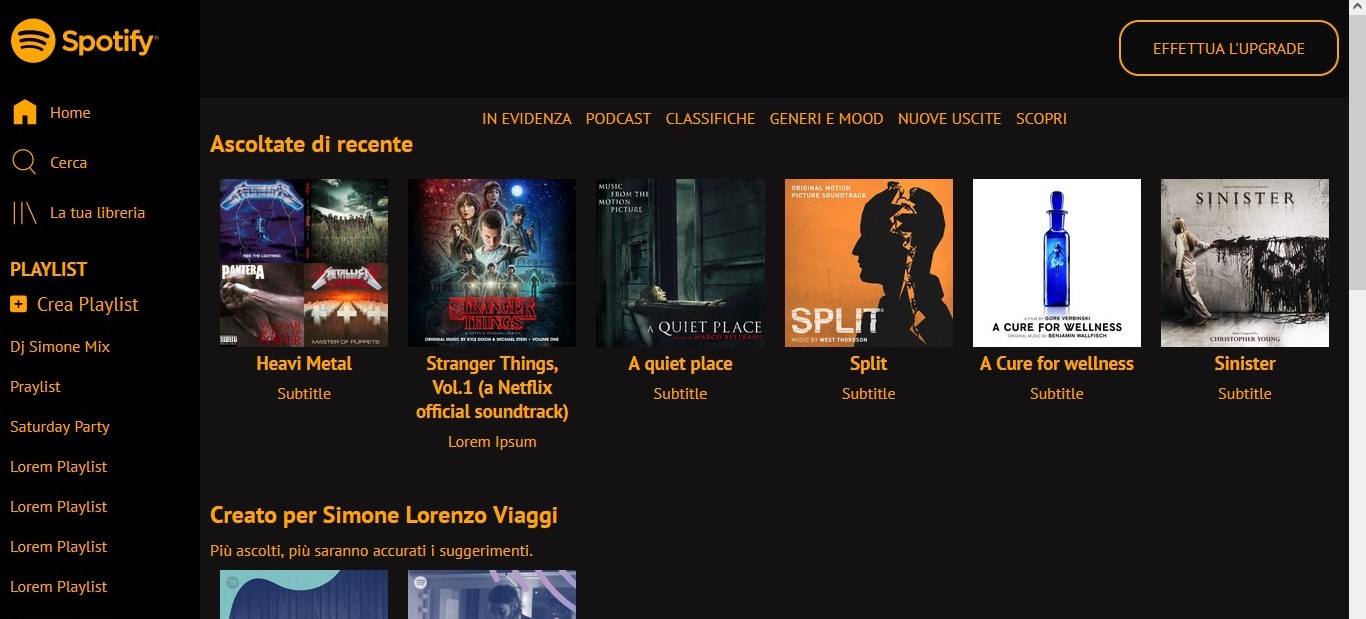Screen dimensions: 1366x619
Task: Select the Saturday Party playlist
Action: pos(60,426)
